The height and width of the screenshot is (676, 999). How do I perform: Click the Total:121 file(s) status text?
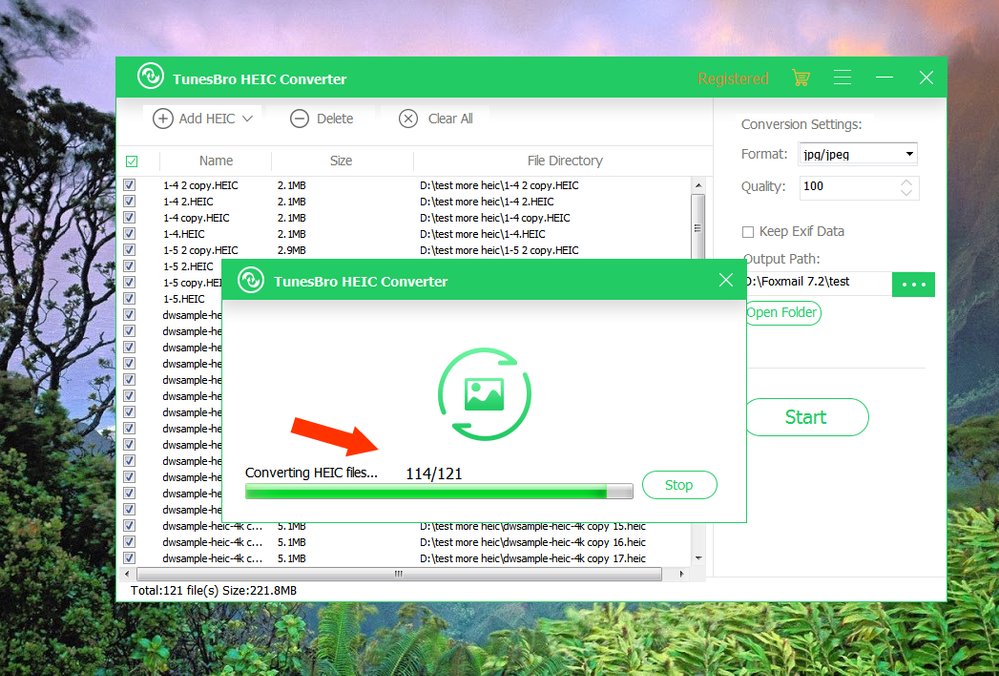(x=213, y=591)
